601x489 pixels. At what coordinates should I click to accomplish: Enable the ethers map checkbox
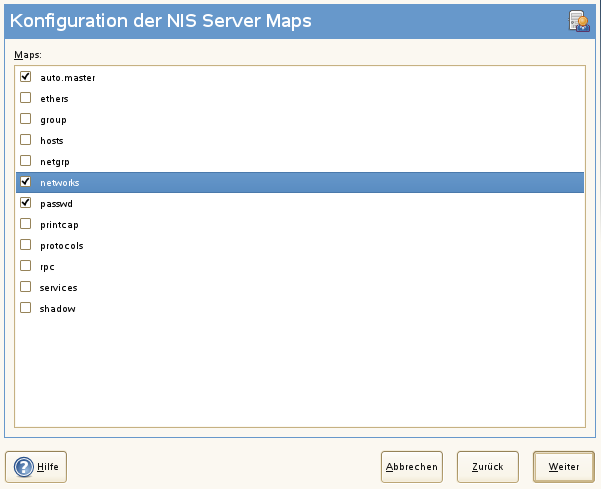[x=26, y=98]
